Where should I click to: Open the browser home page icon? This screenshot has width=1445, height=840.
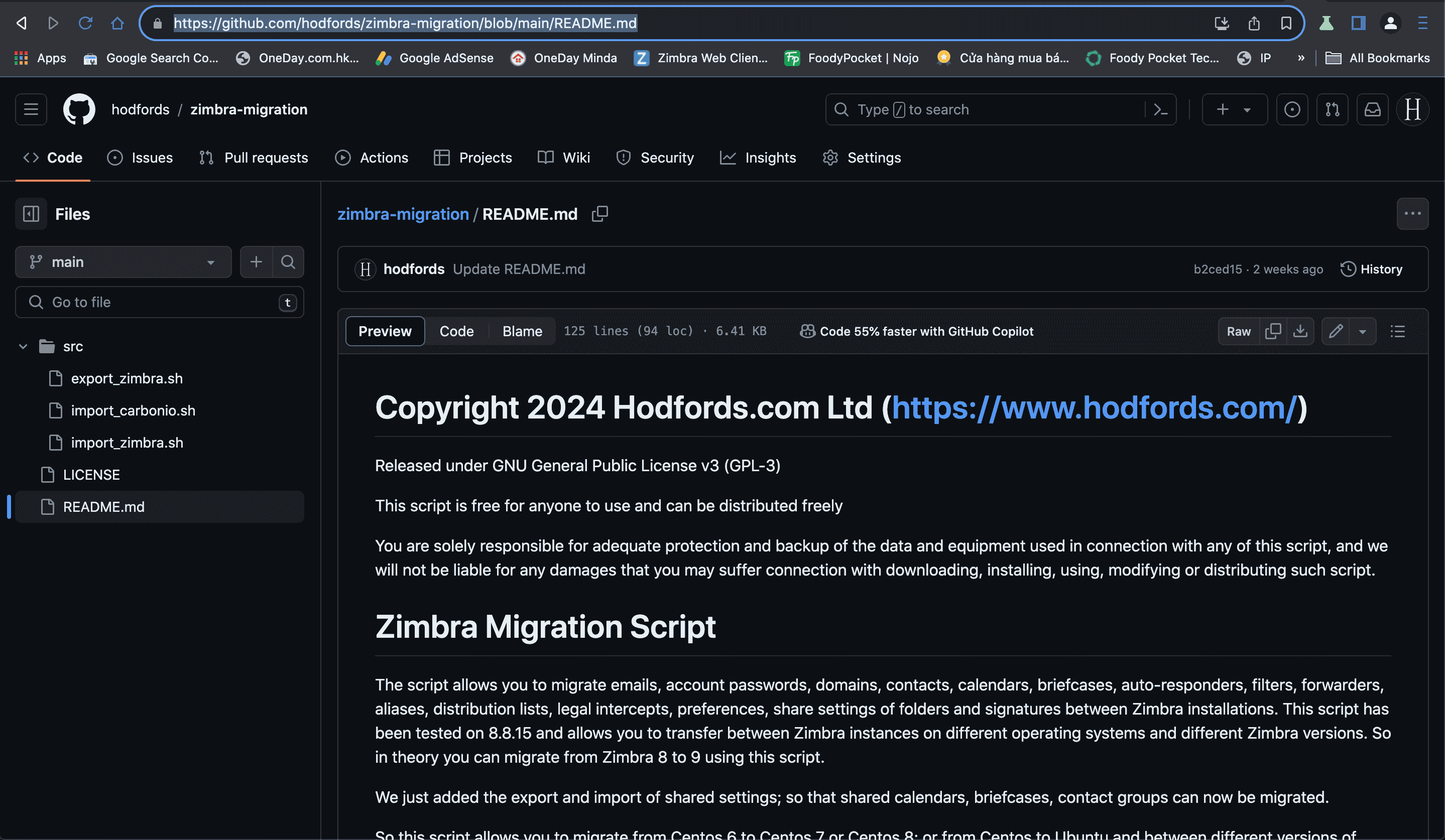pos(117,23)
